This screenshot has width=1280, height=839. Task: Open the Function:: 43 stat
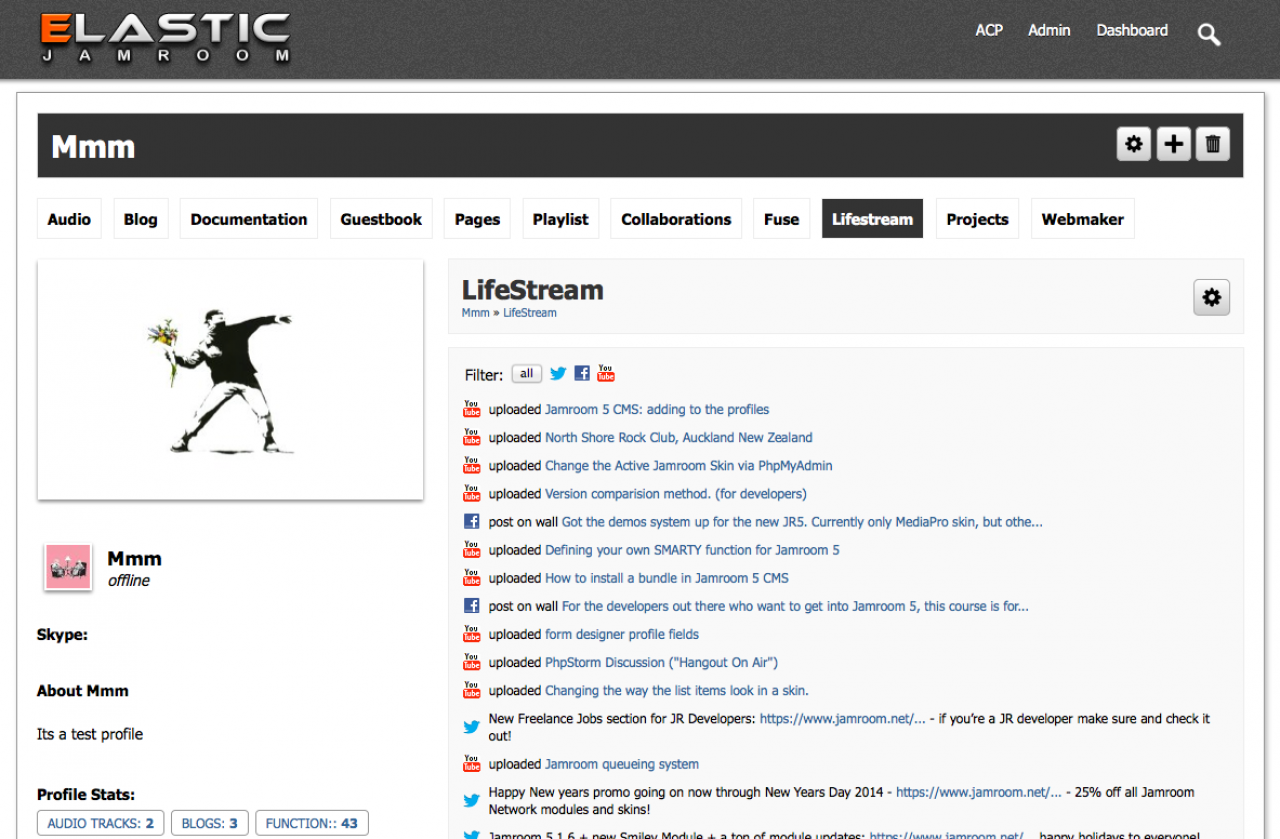[x=312, y=823]
